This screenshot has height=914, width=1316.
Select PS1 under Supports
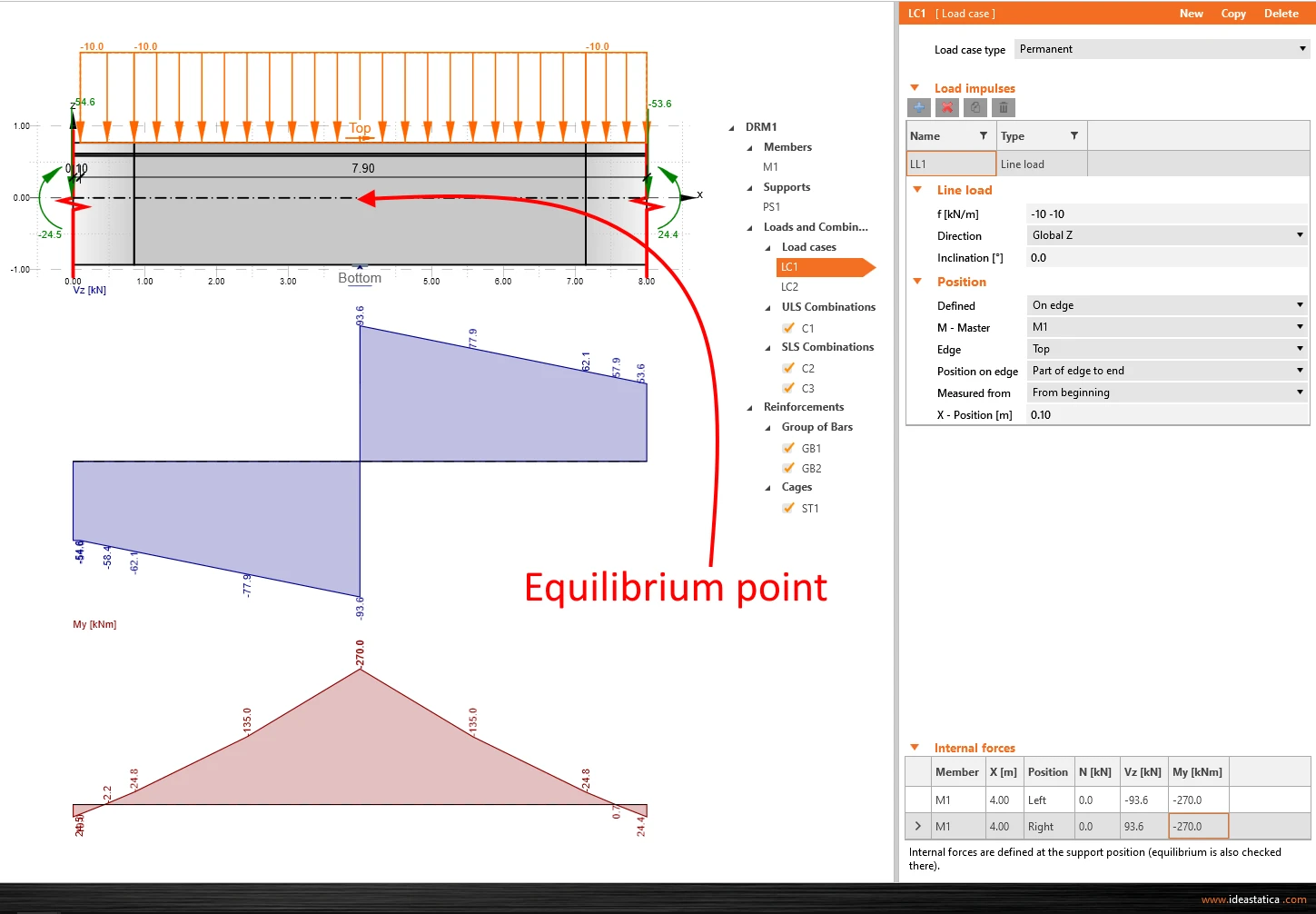click(x=771, y=207)
